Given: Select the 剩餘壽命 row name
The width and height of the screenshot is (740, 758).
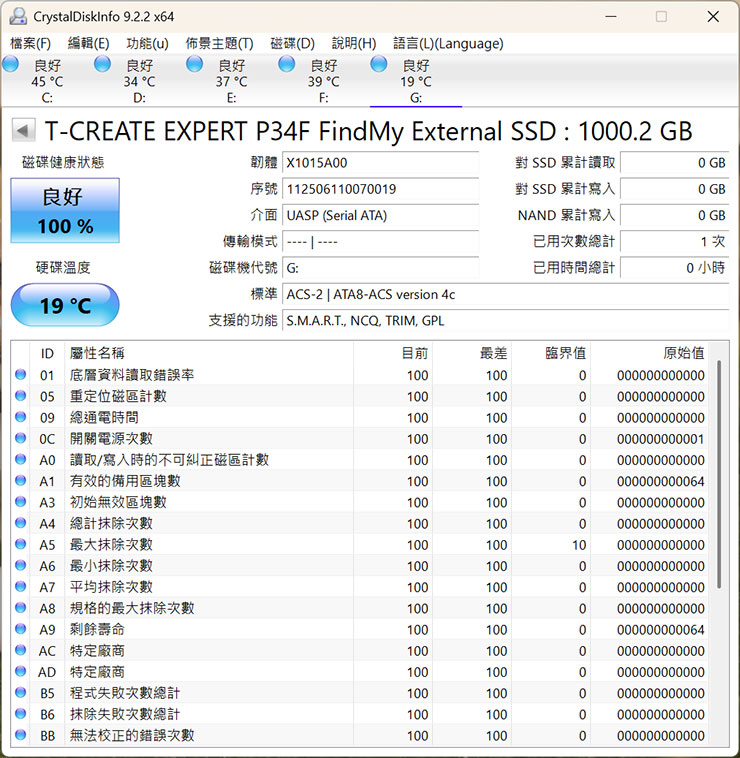Looking at the screenshot, I should [x=97, y=629].
